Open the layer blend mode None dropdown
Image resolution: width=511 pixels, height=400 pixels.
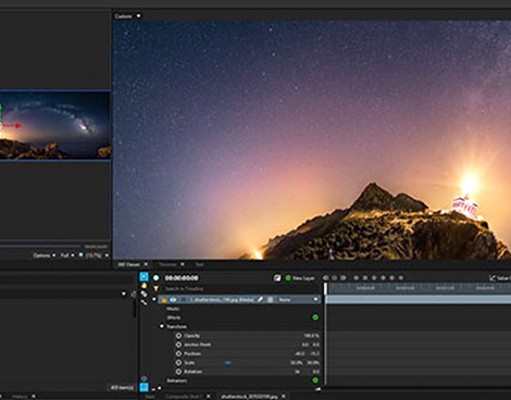click(x=298, y=299)
